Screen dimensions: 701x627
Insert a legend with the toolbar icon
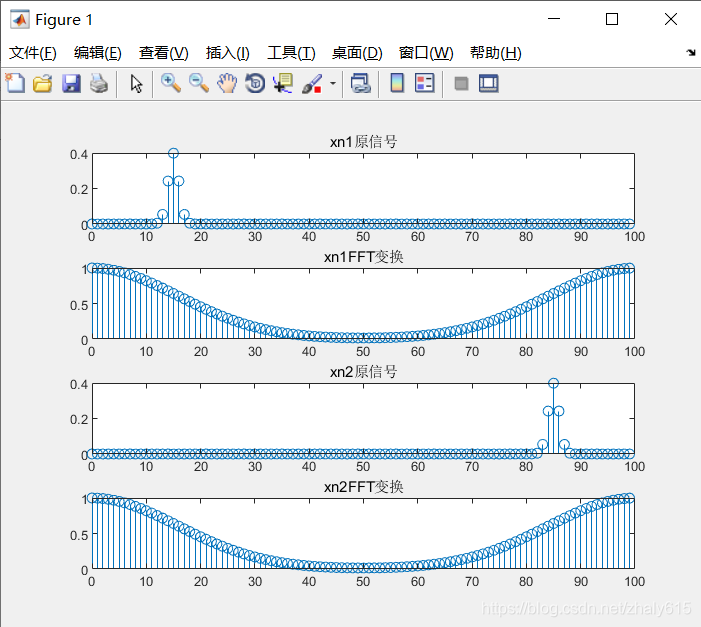tap(424, 84)
